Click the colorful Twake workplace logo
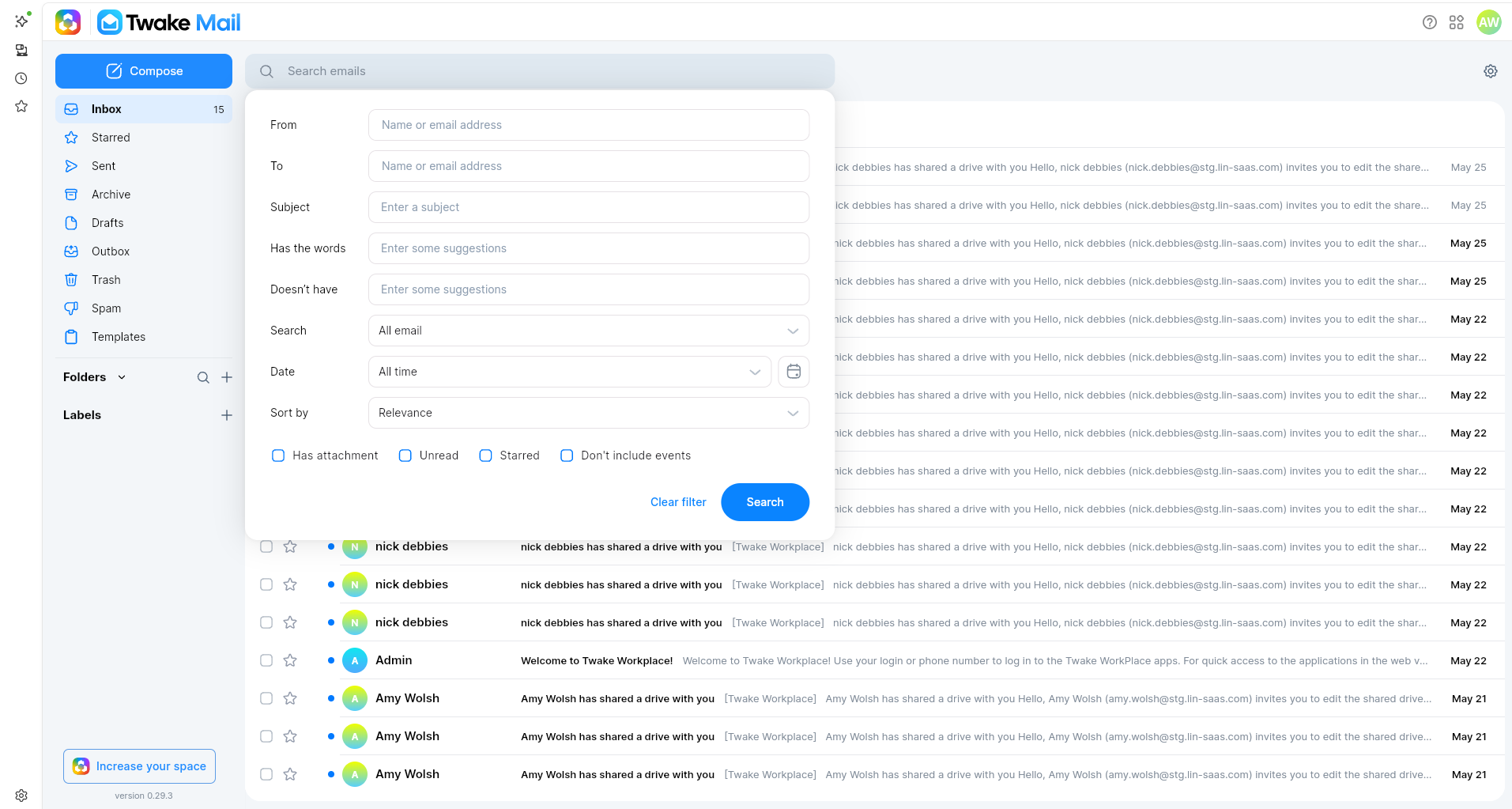Viewport: 1512px width, 809px height. tap(68, 22)
